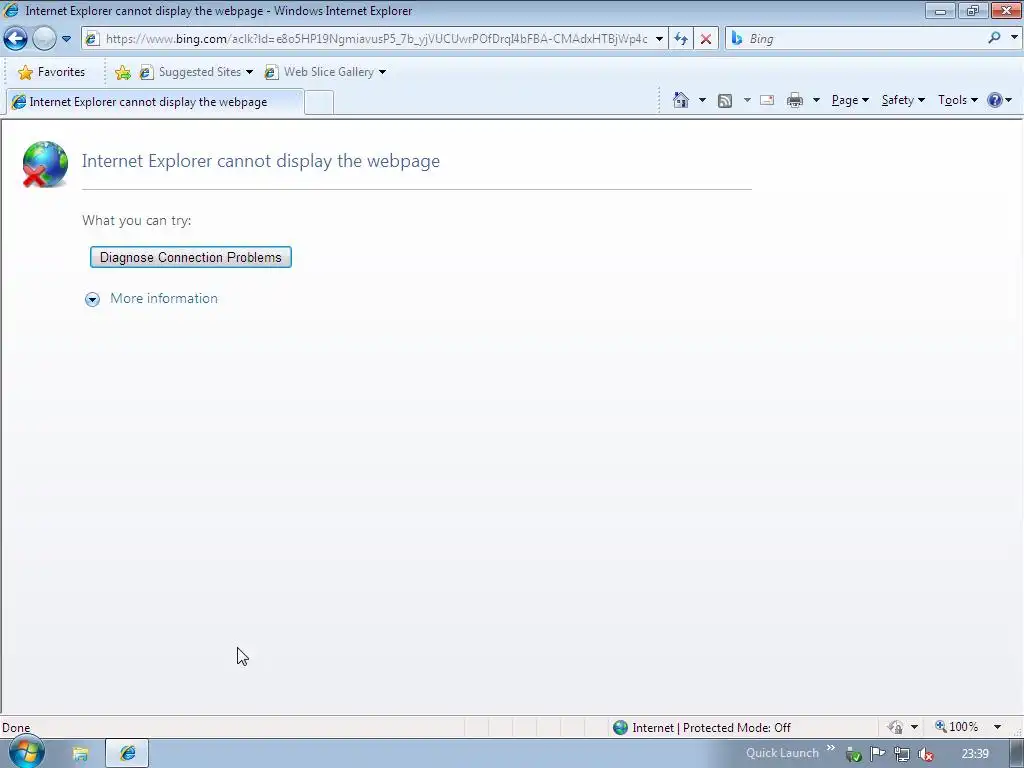
Task: Expand the Home button dropdown arrow
Action: point(702,100)
